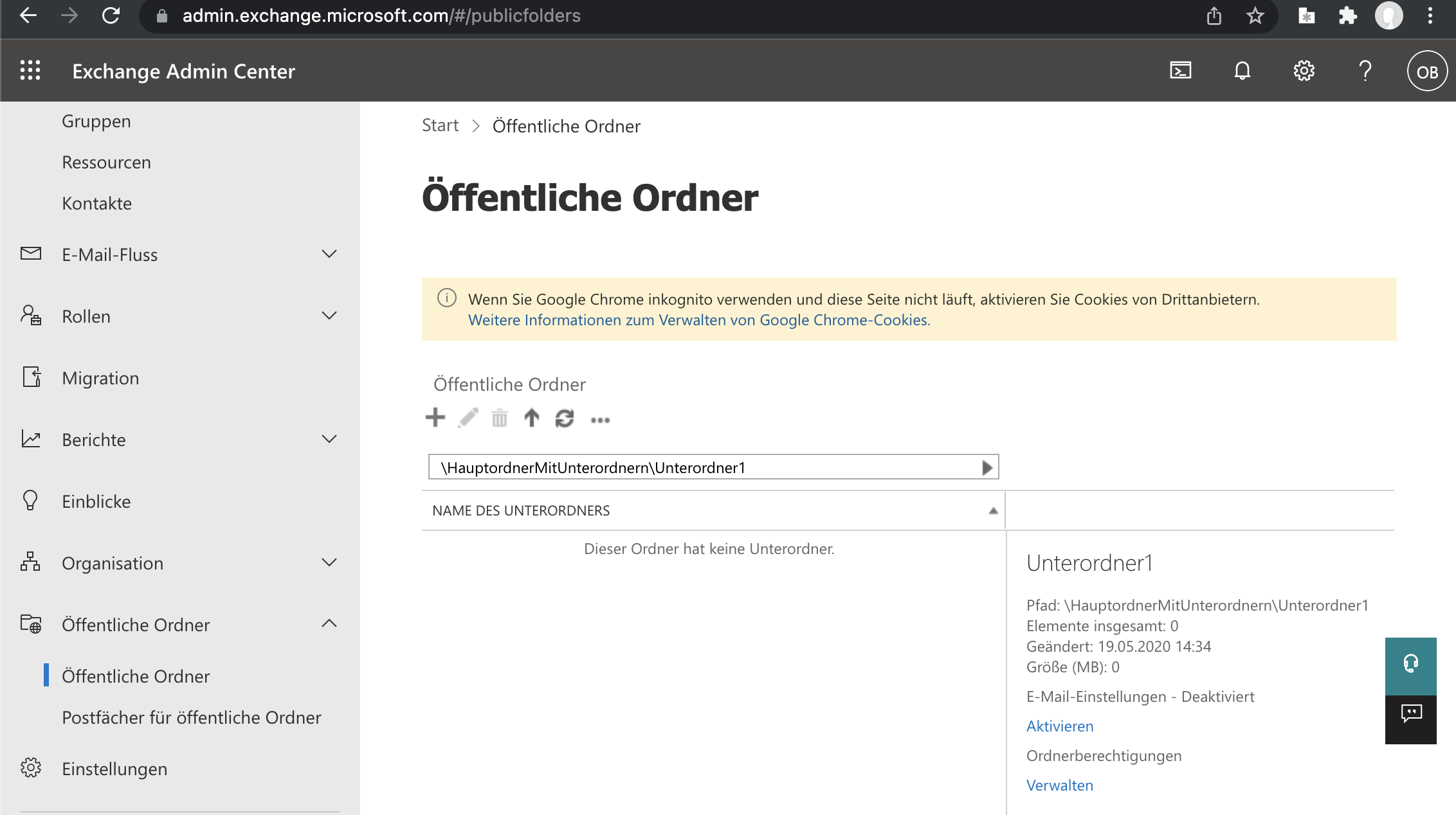The width and height of the screenshot is (1456, 815).
Task: Click the edit pencil icon
Action: pyautogui.click(x=468, y=418)
